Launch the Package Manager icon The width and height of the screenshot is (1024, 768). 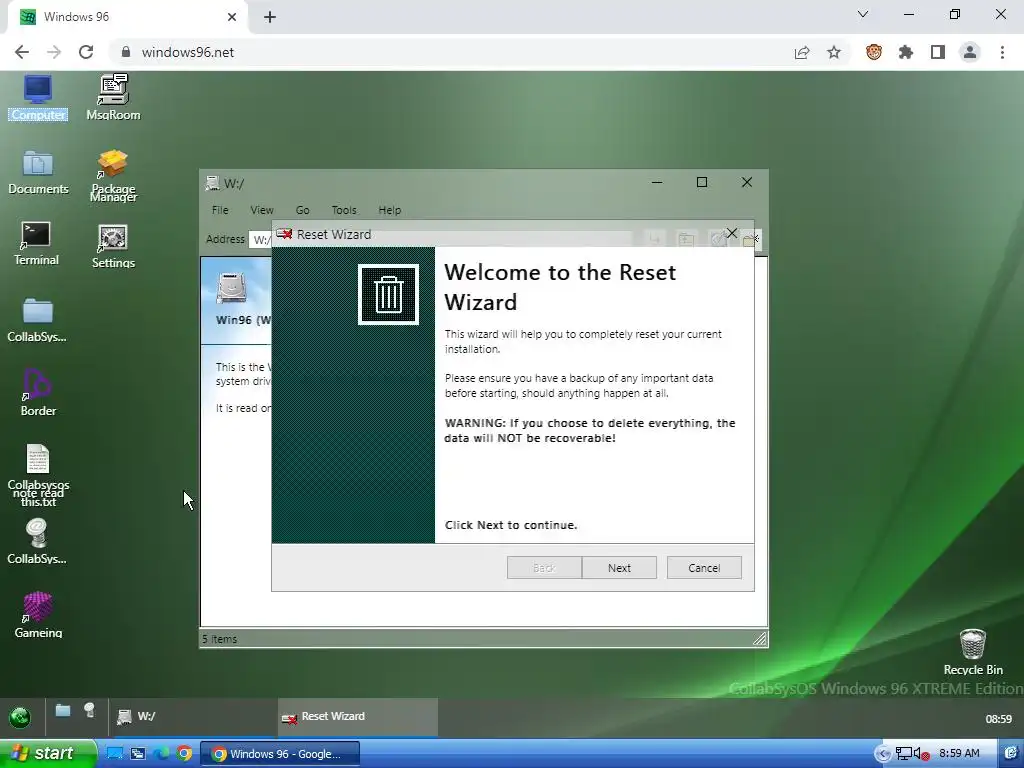pyautogui.click(x=113, y=175)
